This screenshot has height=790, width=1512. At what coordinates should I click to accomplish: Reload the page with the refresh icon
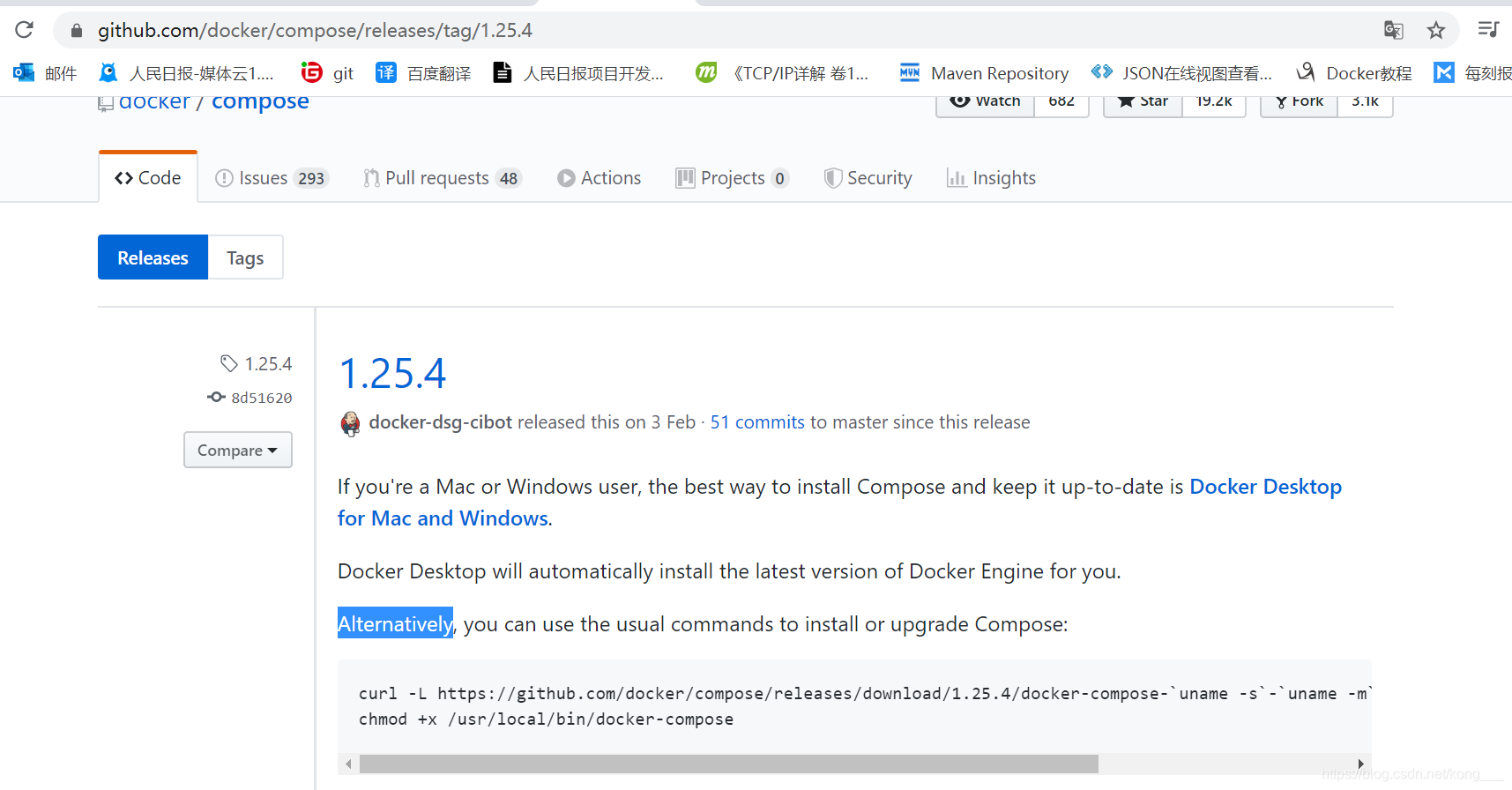(25, 30)
